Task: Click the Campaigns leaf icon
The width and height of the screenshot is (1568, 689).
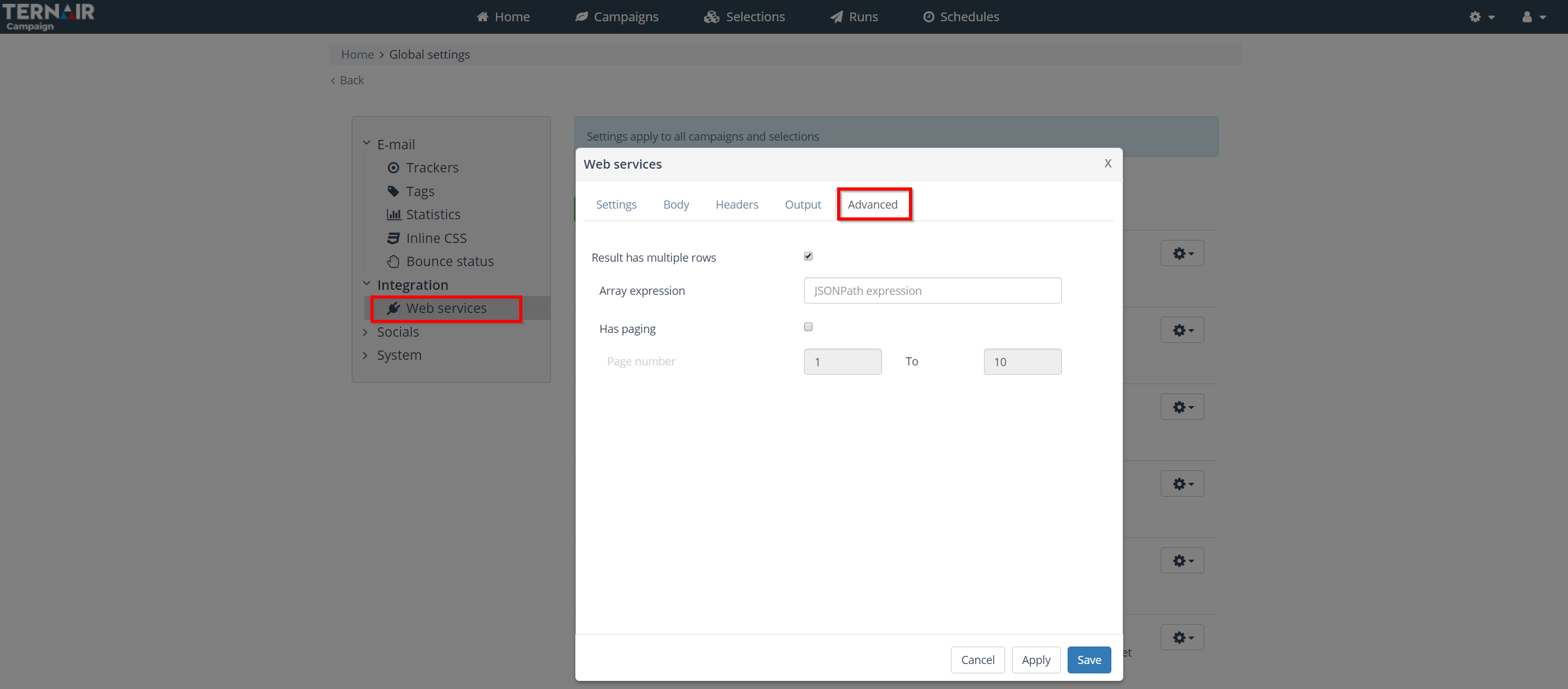Action: [582, 17]
